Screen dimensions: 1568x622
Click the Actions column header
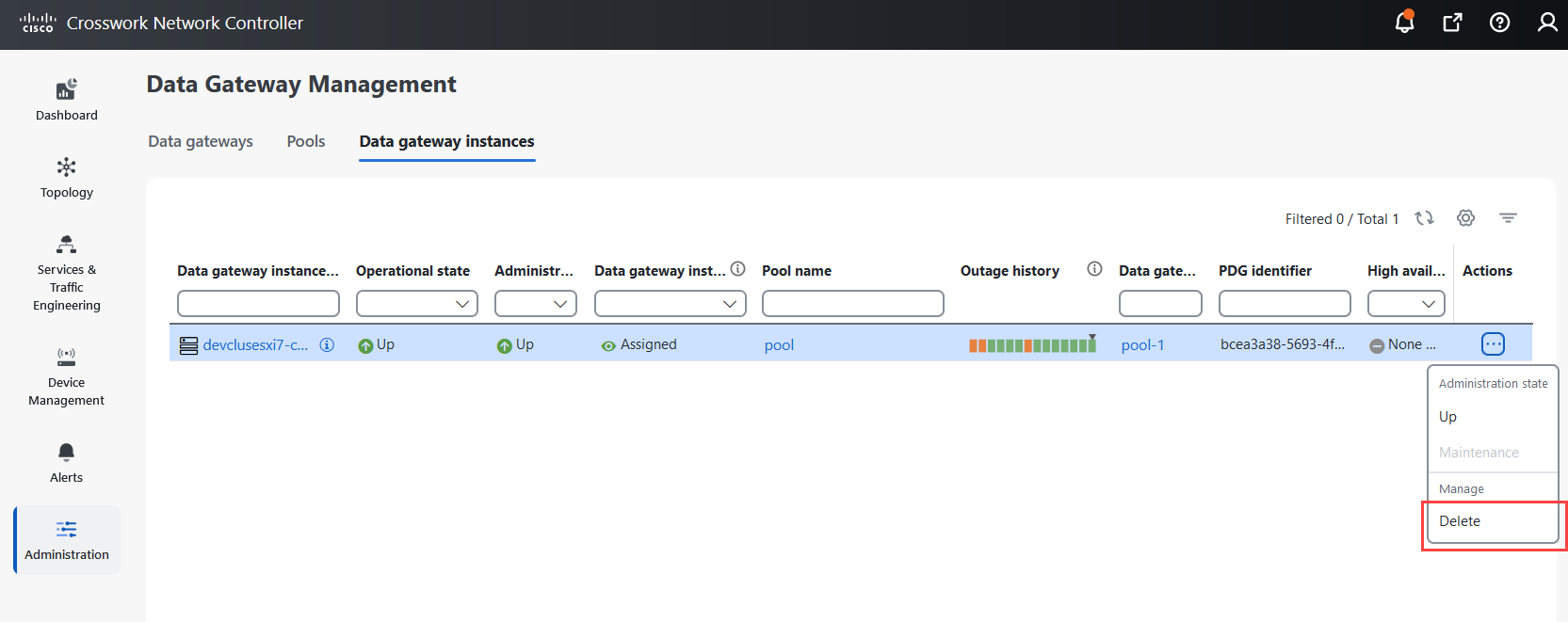pos(1487,271)
